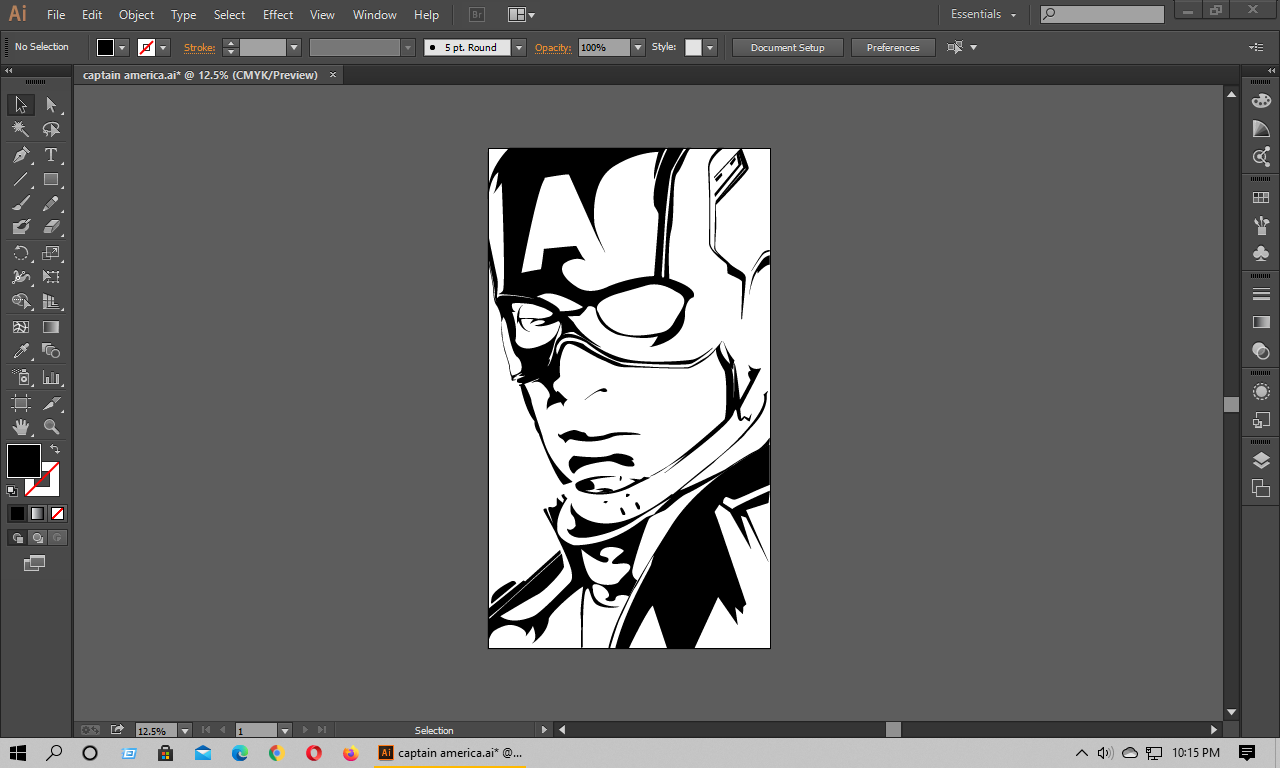Select the Slice tool
The image size is (1280, 768).
click(x=51, y=403)
